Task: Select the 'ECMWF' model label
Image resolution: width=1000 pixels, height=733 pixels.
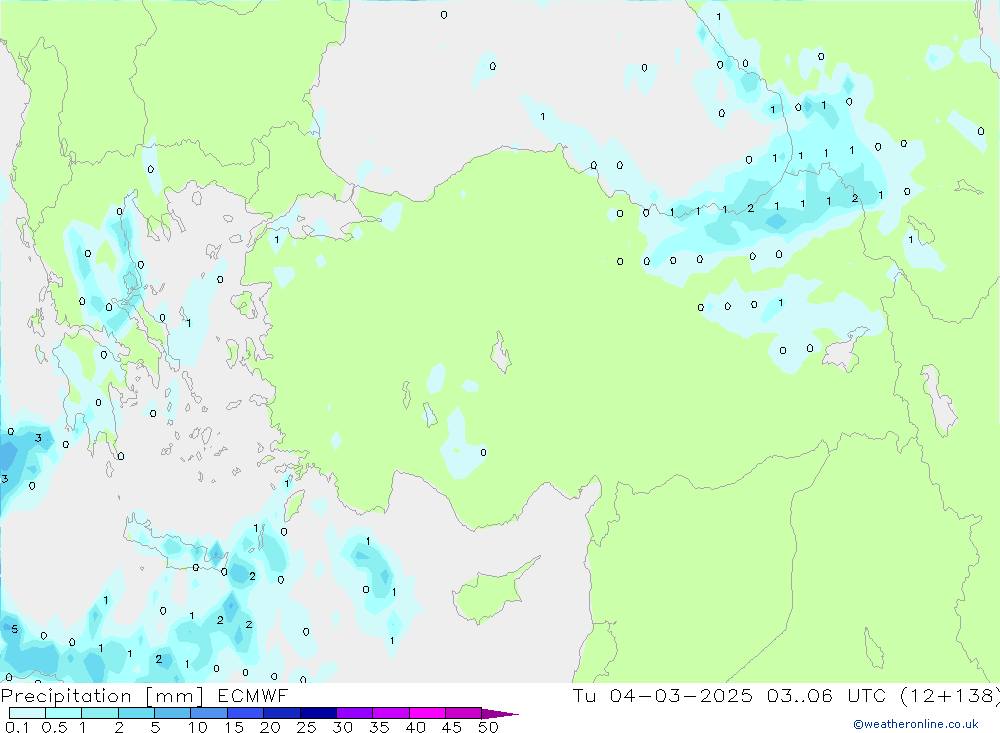Action: click(x=253, y=695)
